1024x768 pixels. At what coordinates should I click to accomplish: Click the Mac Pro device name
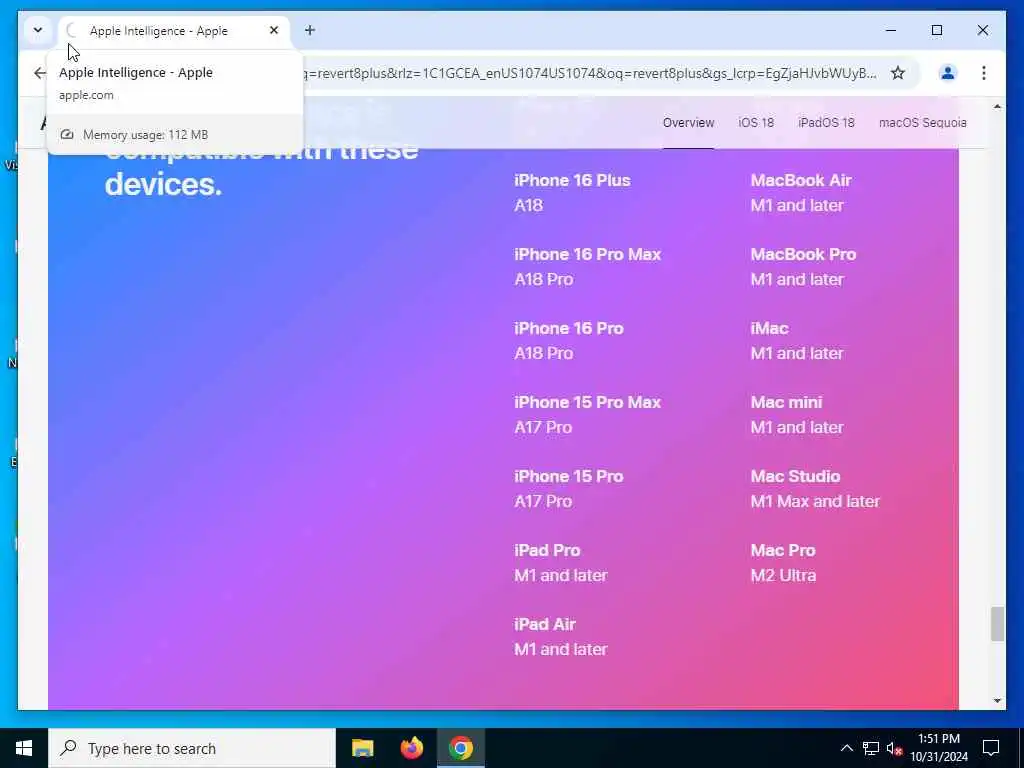coord(783,551)
